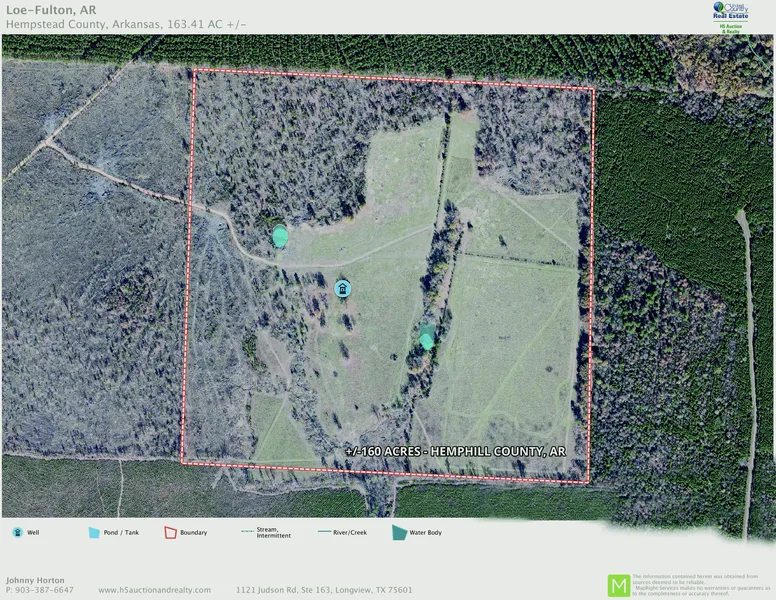Screen dimensions: 776x600
Task: Click the River/Creek legend line symbol
Action: click(x=327, y=532)
